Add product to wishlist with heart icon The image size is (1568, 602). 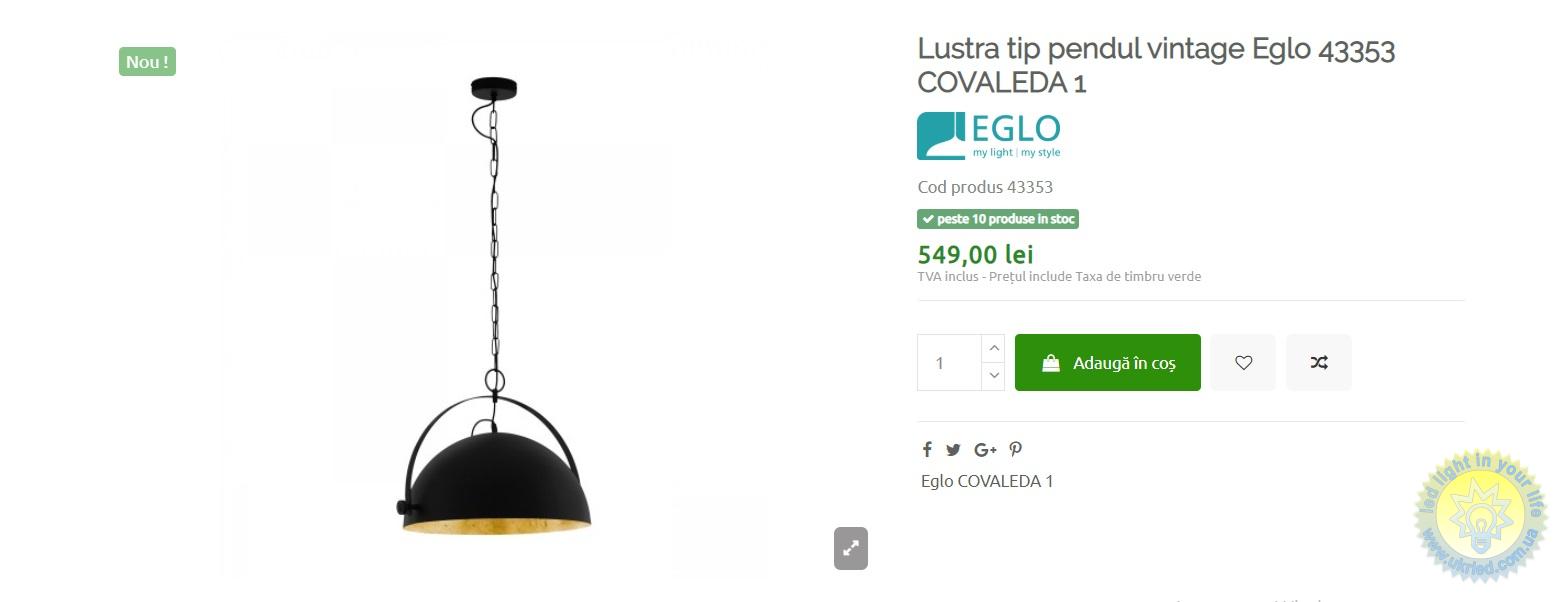click(x=1243, y=363)
